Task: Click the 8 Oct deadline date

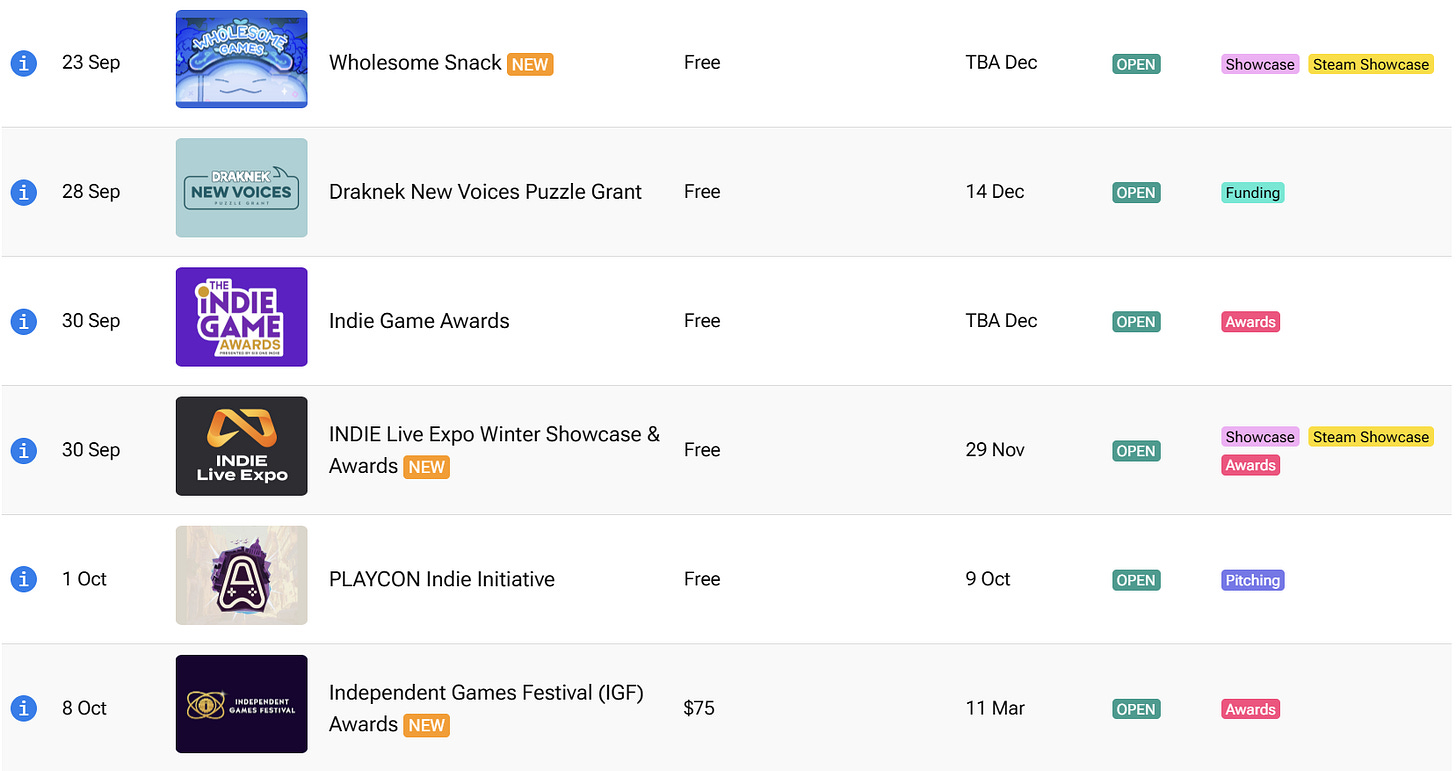Action: (x=84, y=707)
